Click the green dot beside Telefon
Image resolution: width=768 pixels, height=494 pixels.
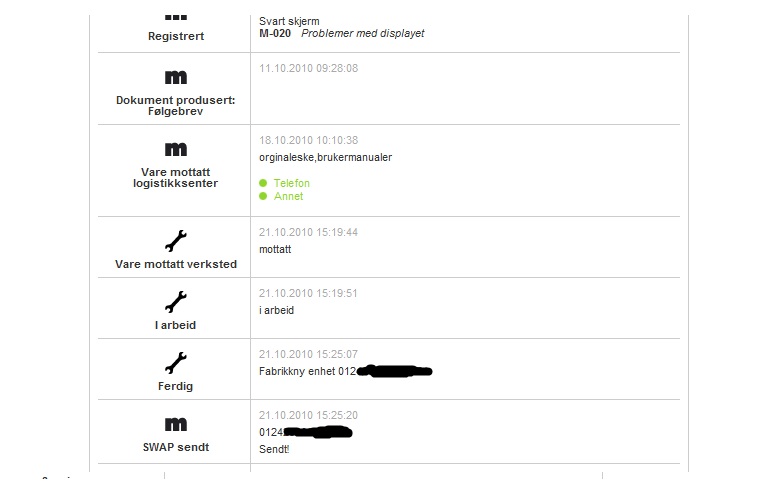click(263, 183)
